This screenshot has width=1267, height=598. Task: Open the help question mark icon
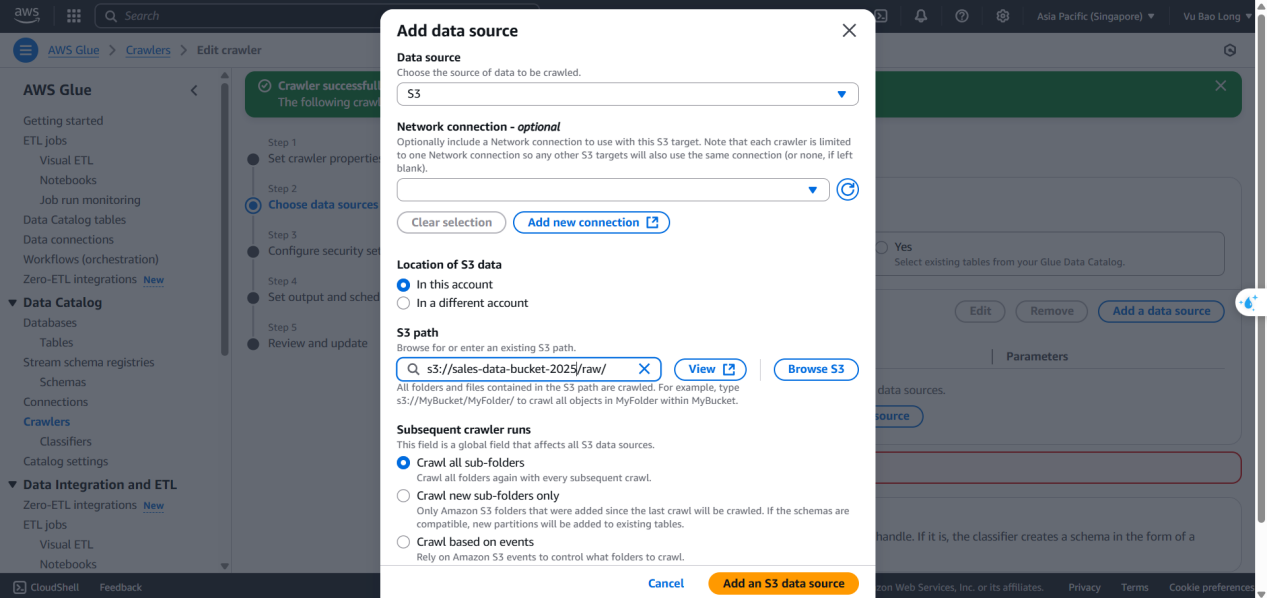point(961,16)
